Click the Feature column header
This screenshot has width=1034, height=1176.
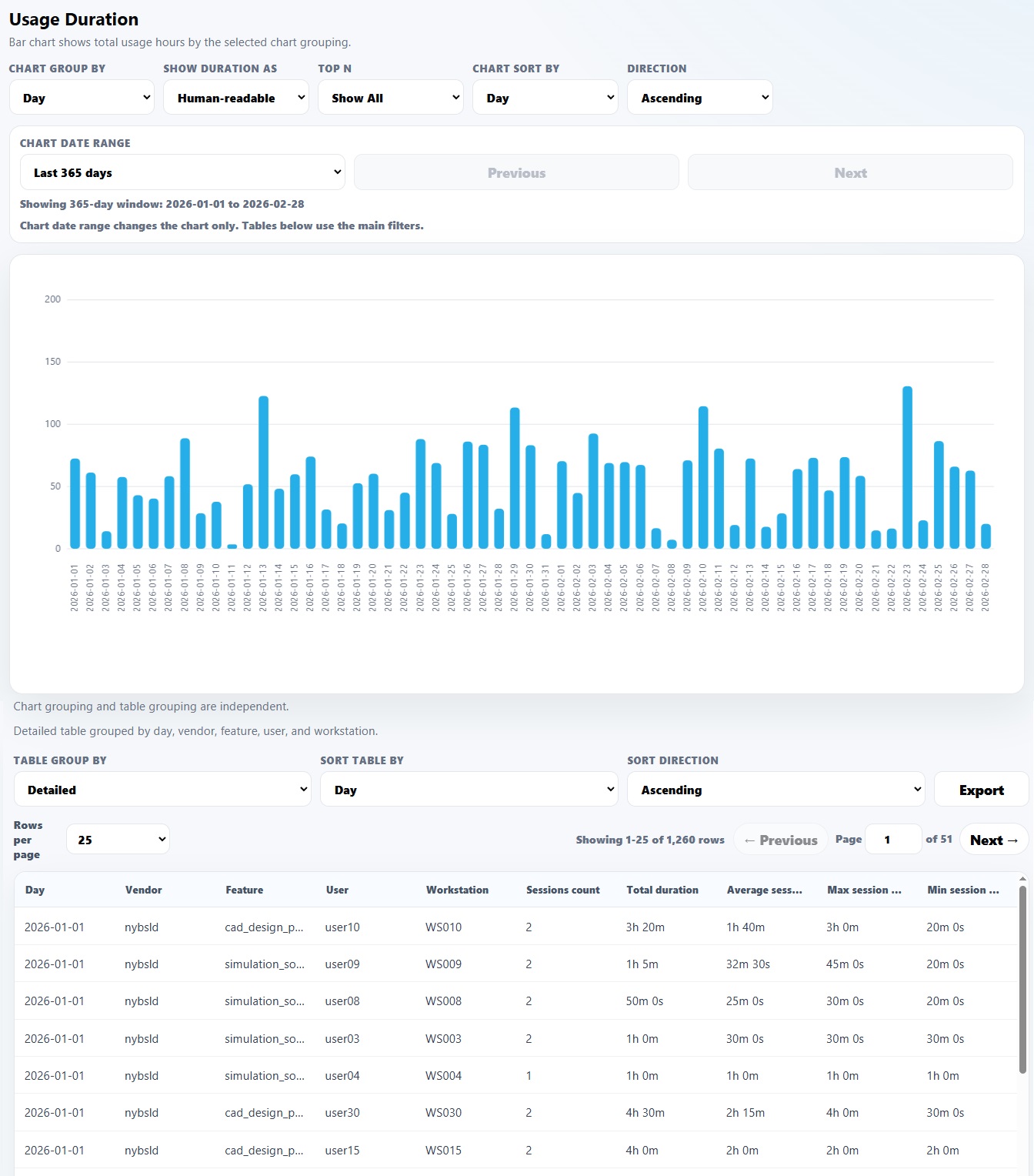(x=244, y=890)
